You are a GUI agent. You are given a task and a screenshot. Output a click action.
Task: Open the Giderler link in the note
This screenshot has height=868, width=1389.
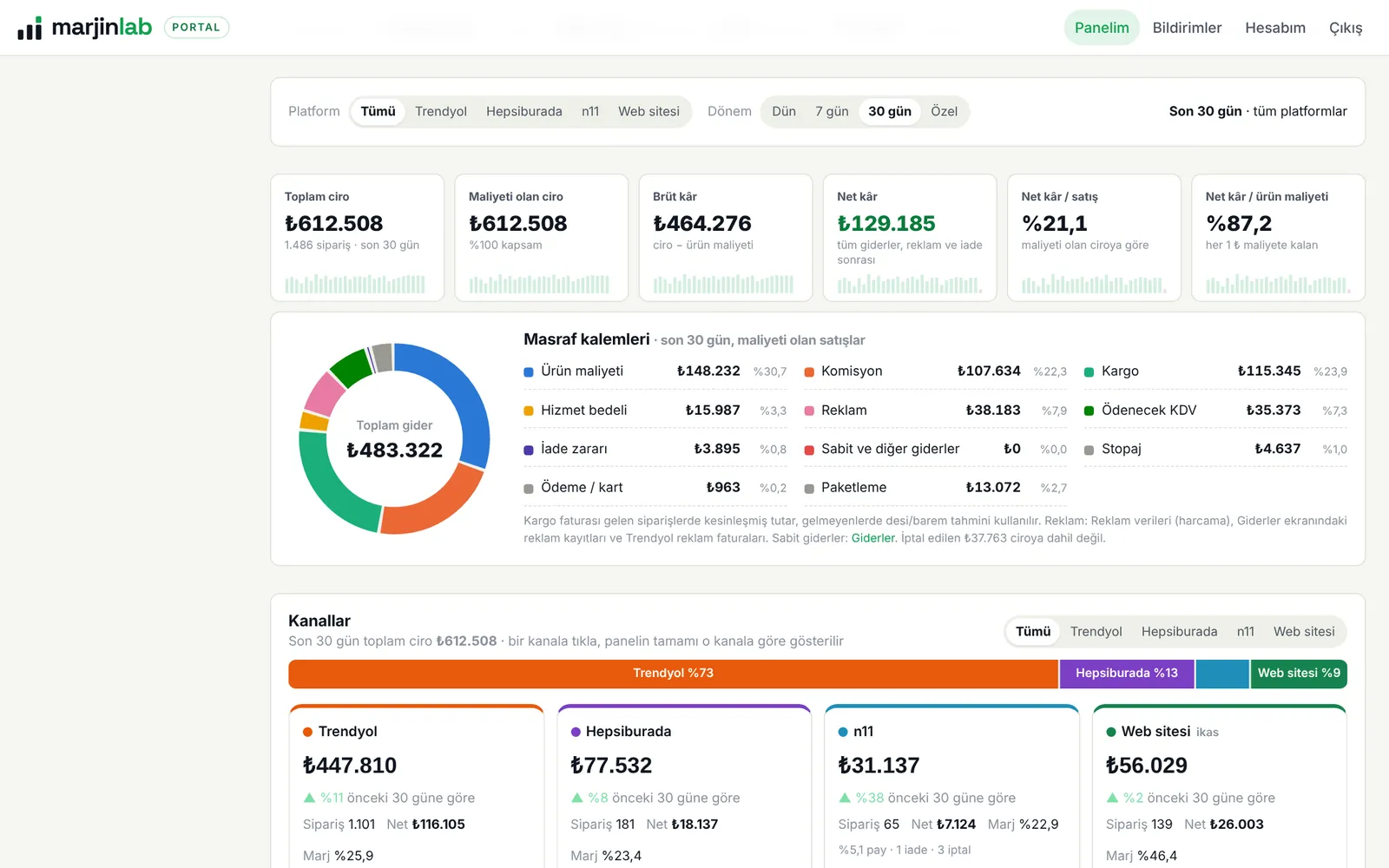(x=872, y=538)
